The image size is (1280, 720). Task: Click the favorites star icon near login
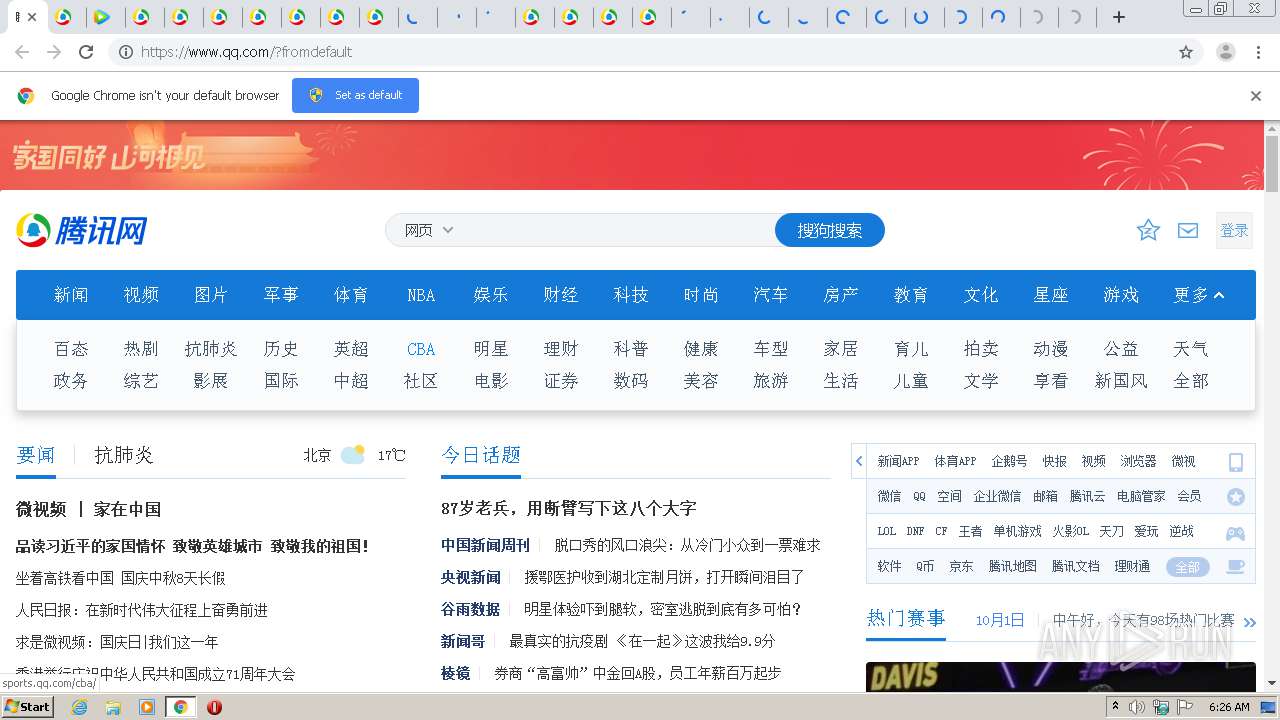coord(1148,230)
